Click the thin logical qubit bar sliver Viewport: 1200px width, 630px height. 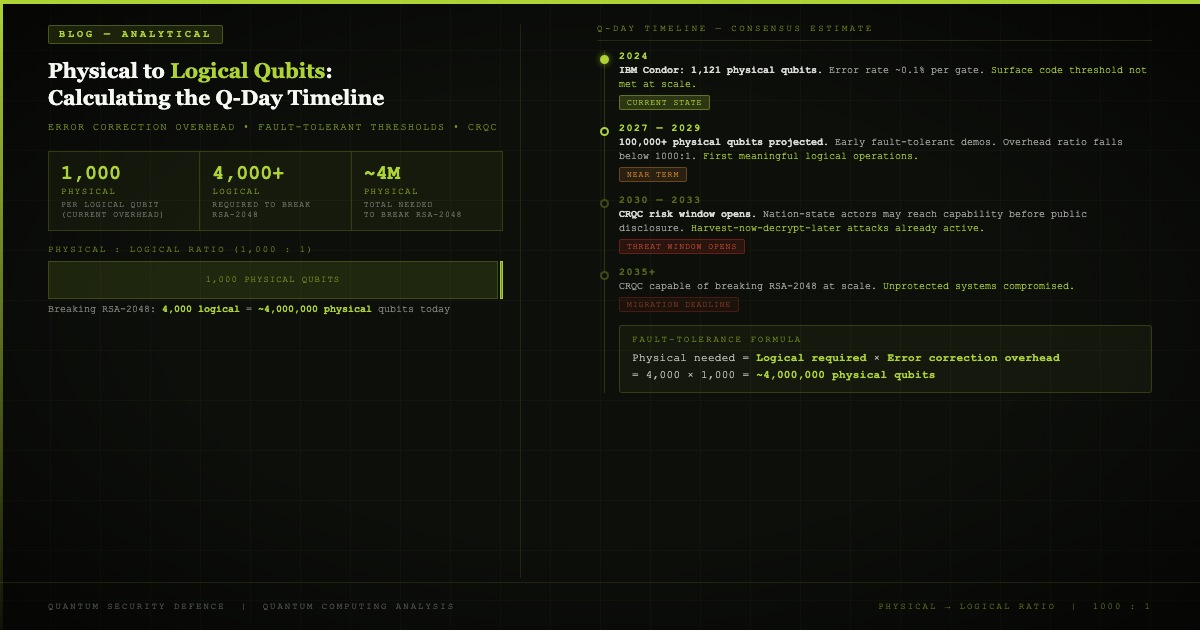click(501, 280)
